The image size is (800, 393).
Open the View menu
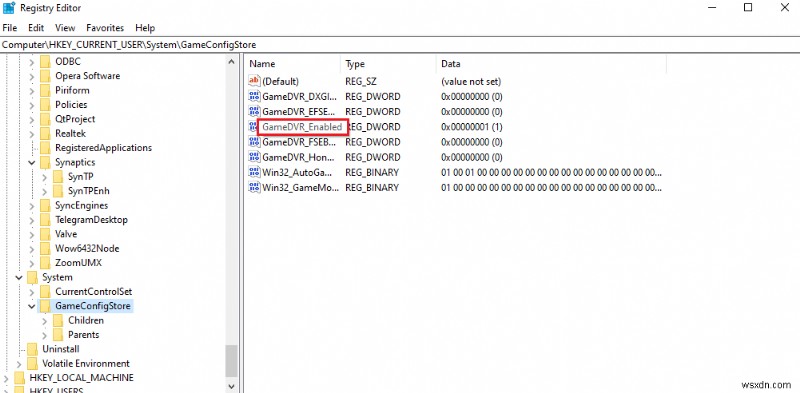click(x=65, y=28)
